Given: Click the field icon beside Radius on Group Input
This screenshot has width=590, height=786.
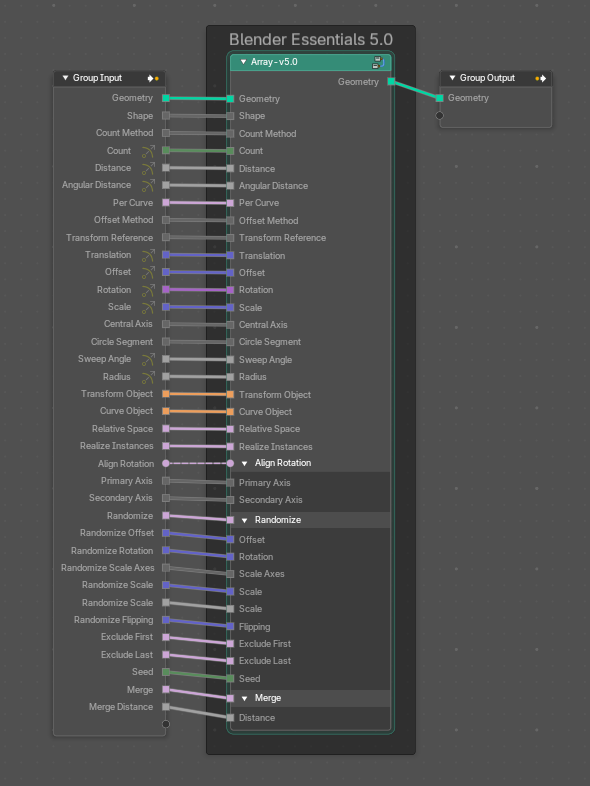Looking at the screenshot, I should pyautogui.click(x=148, y=377).
